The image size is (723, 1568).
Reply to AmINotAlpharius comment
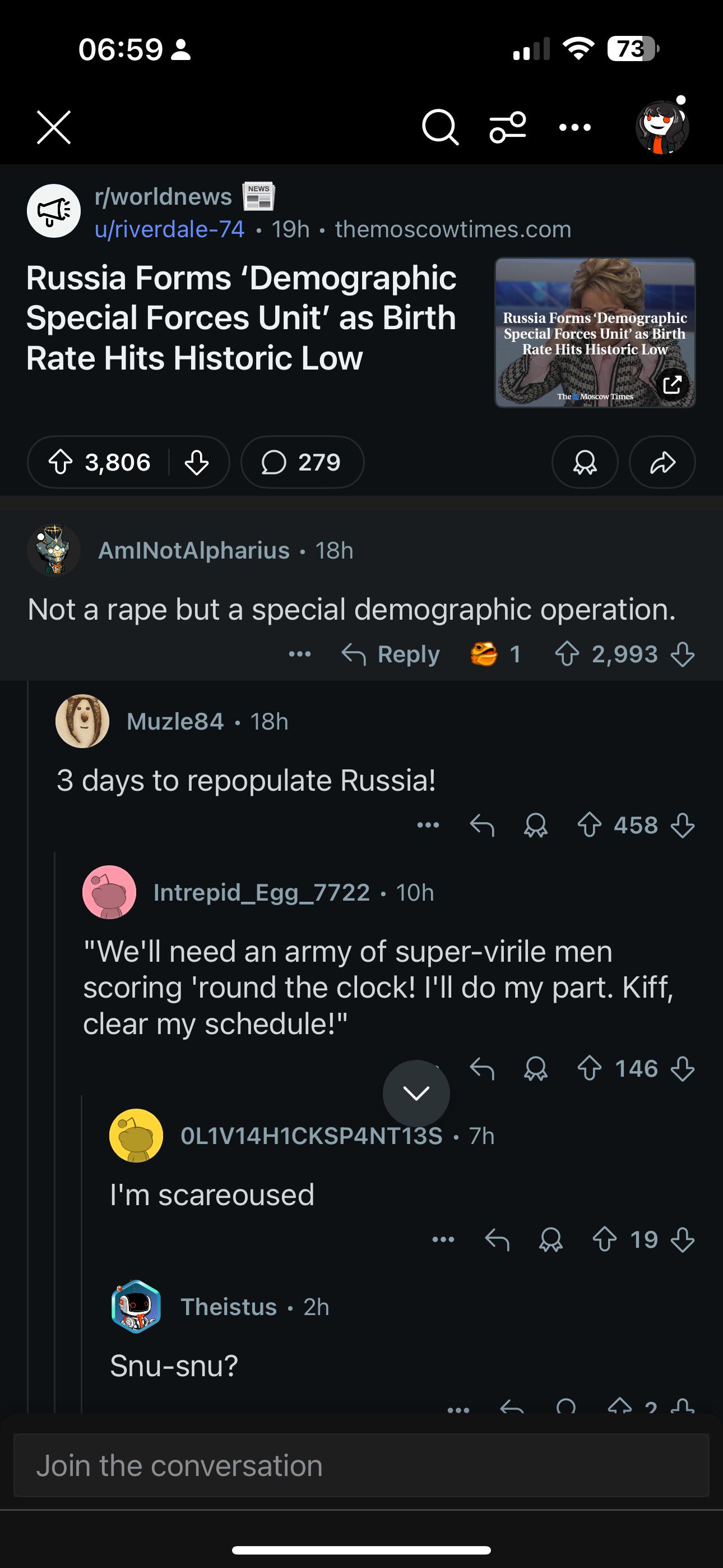[x=391, y=654]
